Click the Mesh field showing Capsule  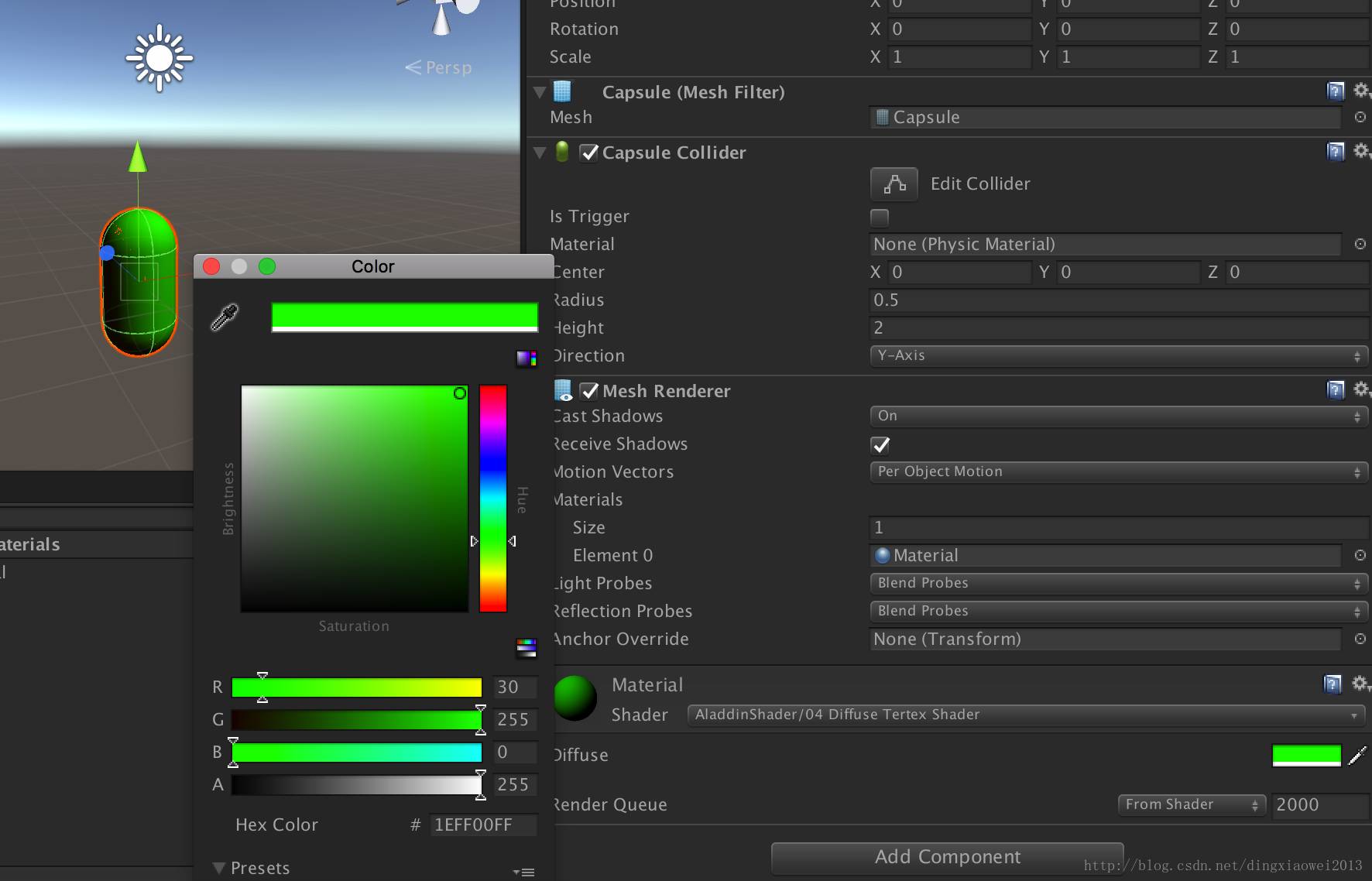click(x=1106, y=117)
